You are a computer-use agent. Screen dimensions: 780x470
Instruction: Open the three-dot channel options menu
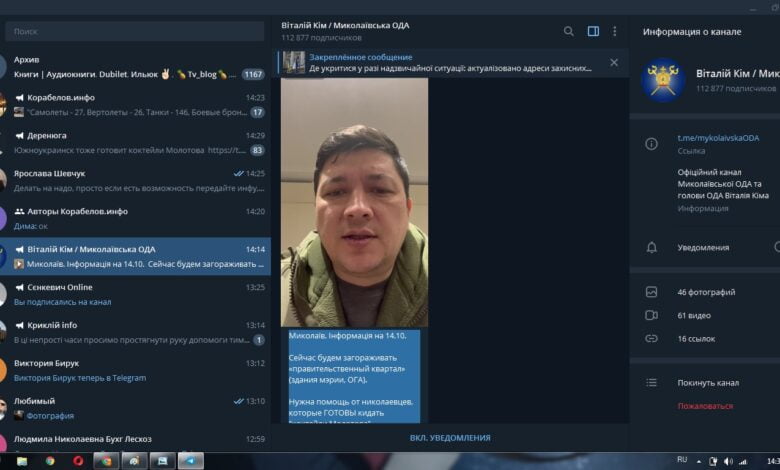(614, 31)
